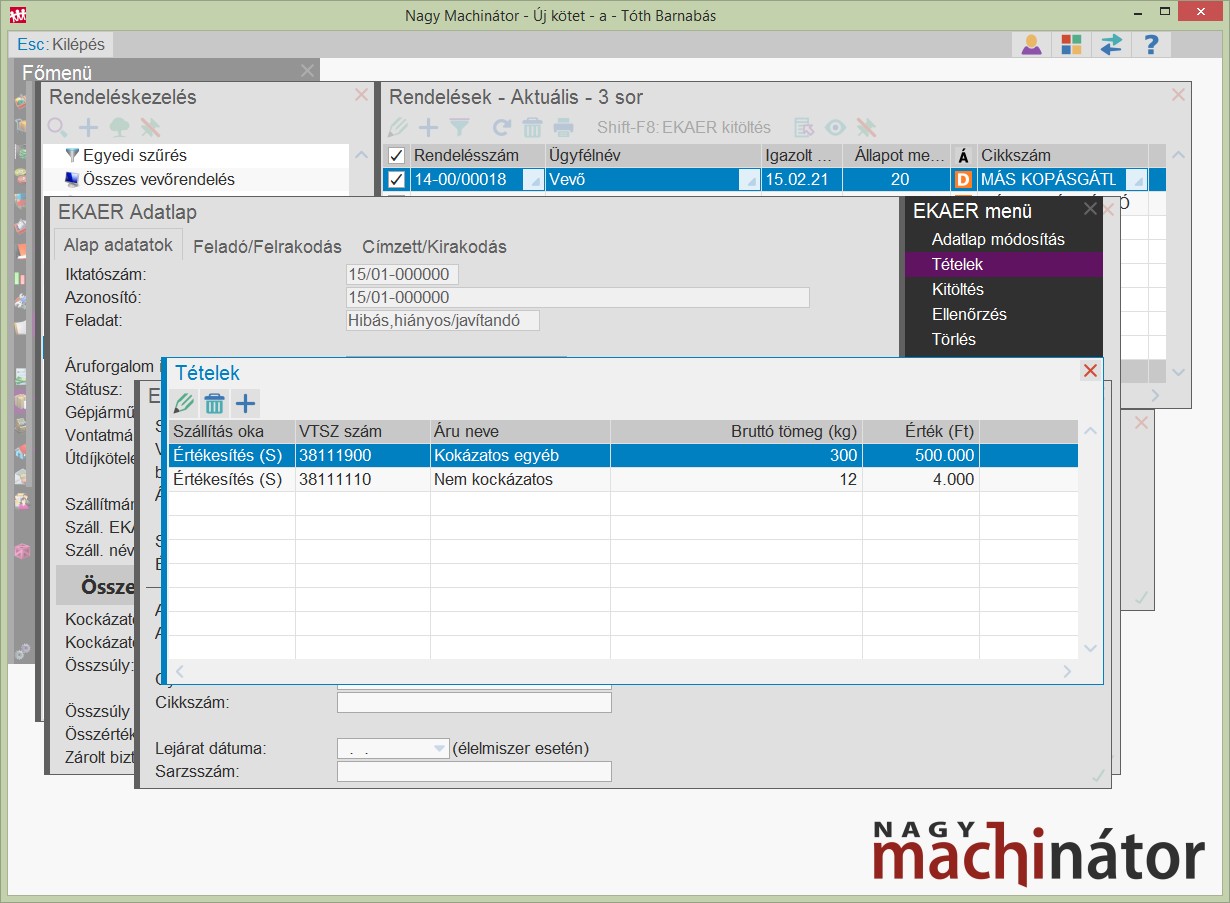
Task: Click the colored tiles icon in top bar
Action: click(x=1071, y=45)
